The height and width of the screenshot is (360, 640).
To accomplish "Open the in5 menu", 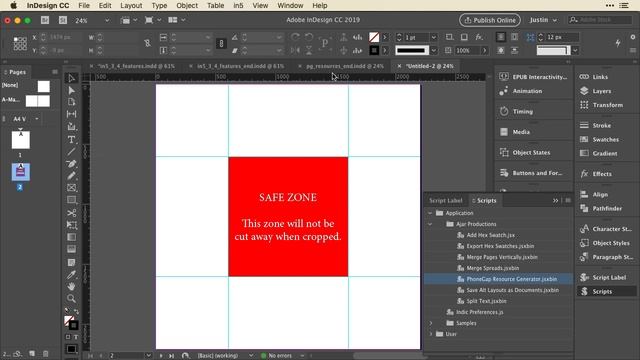I will [x=238, y=6].
